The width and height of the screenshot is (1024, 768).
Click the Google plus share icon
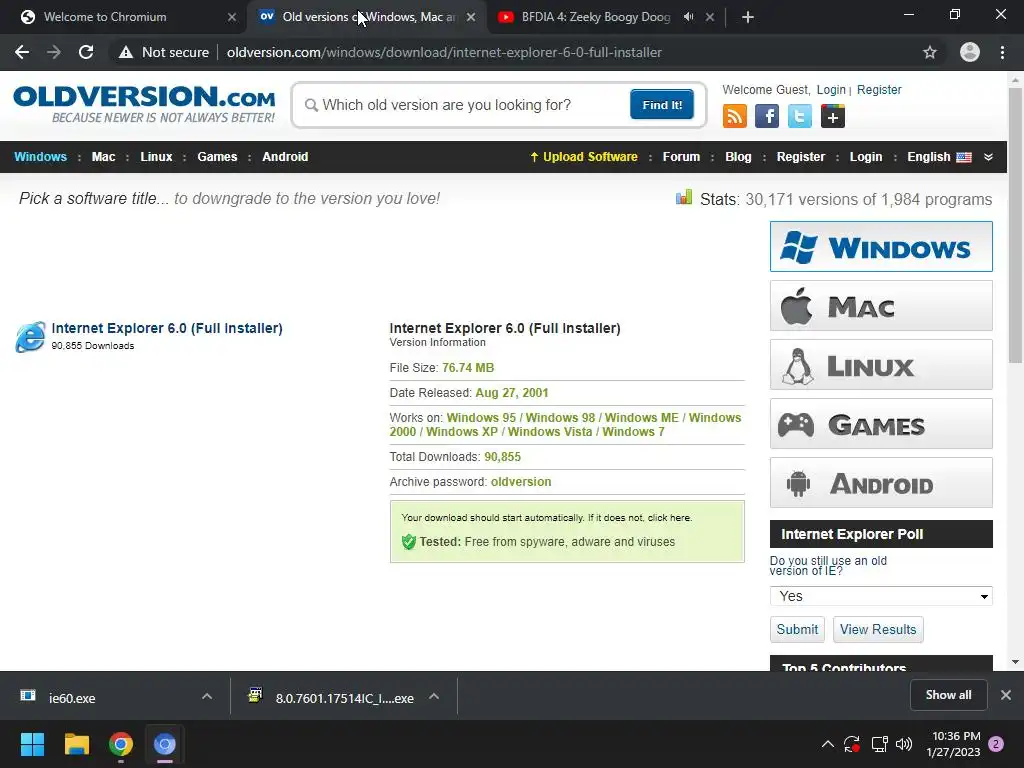coord(833,116)
